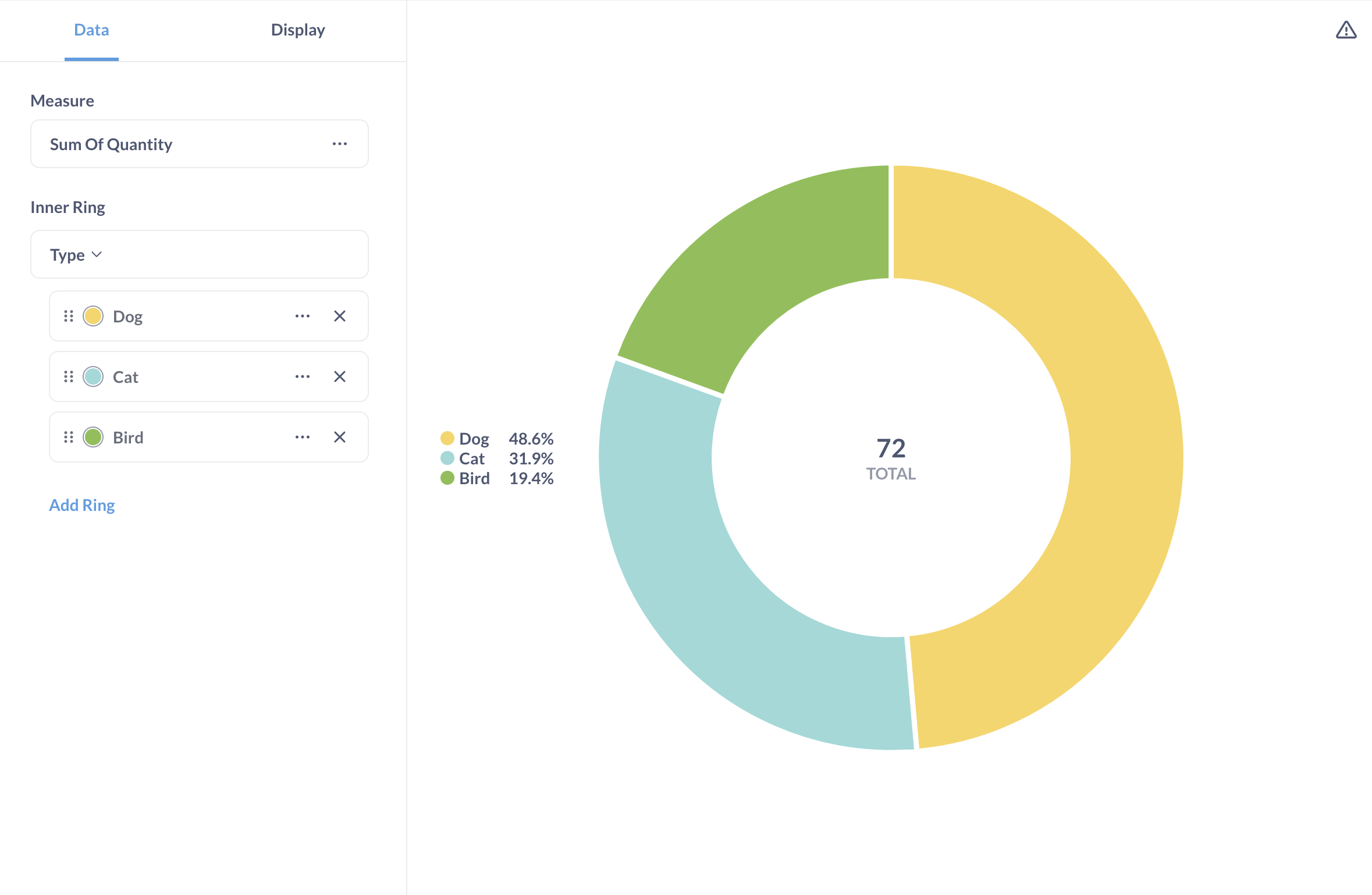Open options for Sum Of Quantity measure
This screenshot has width=1372, height=895.
[x=339, y=144]
